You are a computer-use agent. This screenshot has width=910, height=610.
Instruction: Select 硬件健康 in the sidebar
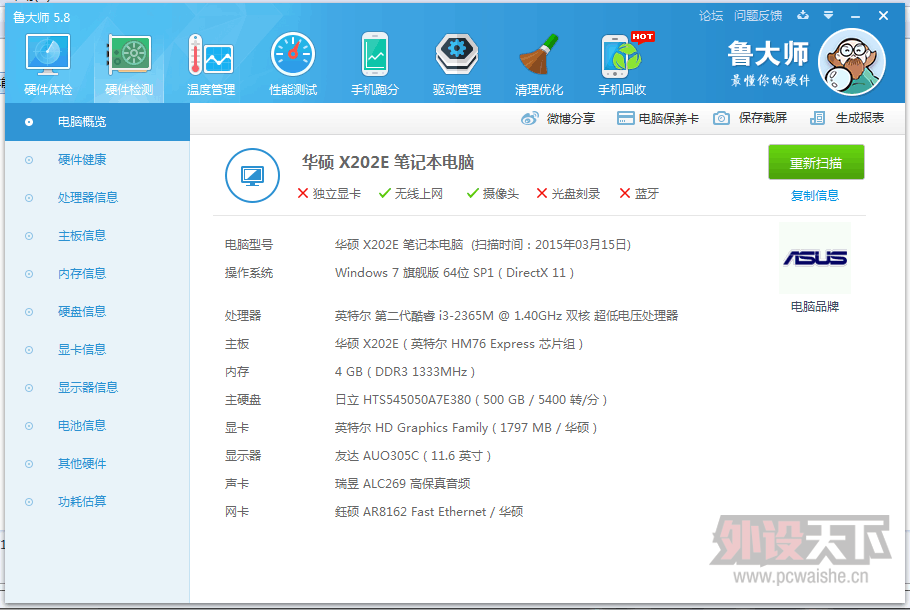tap(98, 160)
